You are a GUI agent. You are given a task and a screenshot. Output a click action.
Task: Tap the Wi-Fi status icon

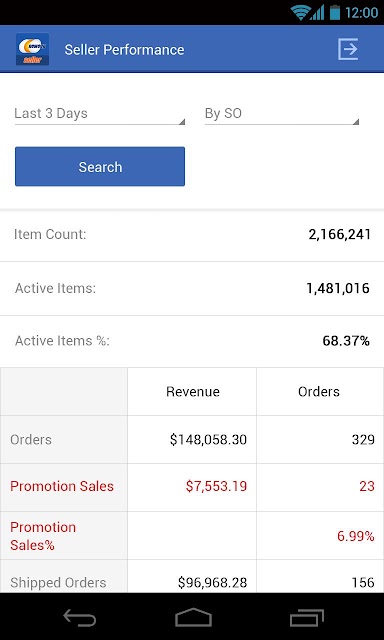click(x=300, y=13)
